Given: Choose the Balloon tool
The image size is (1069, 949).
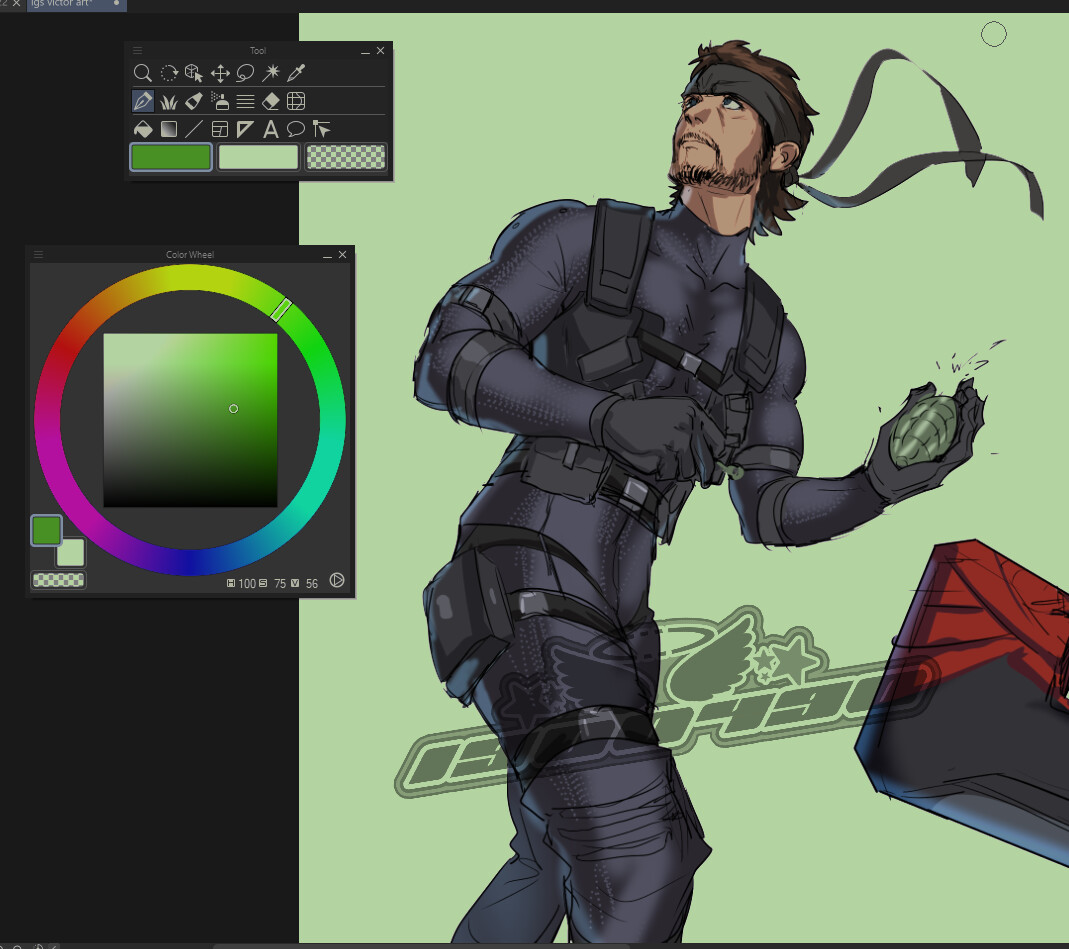Looking at the screenshot, I should pyautogui.click(x=296, y=128).
